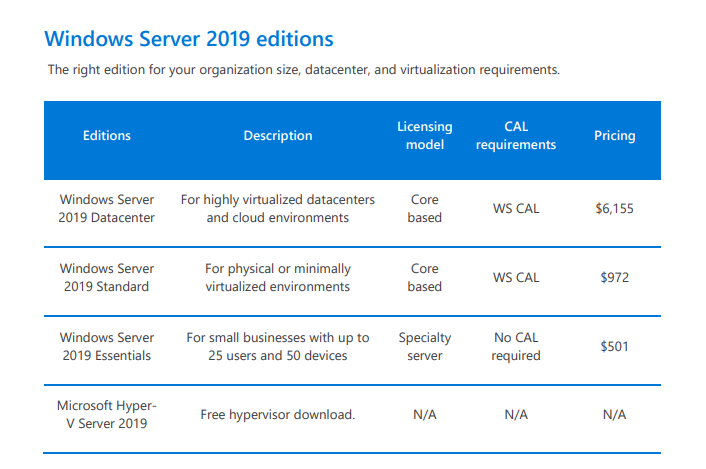Click 'For physical or minimally virtualized' description cell
The width and height of the screenshot is (706, 469).
278,277
